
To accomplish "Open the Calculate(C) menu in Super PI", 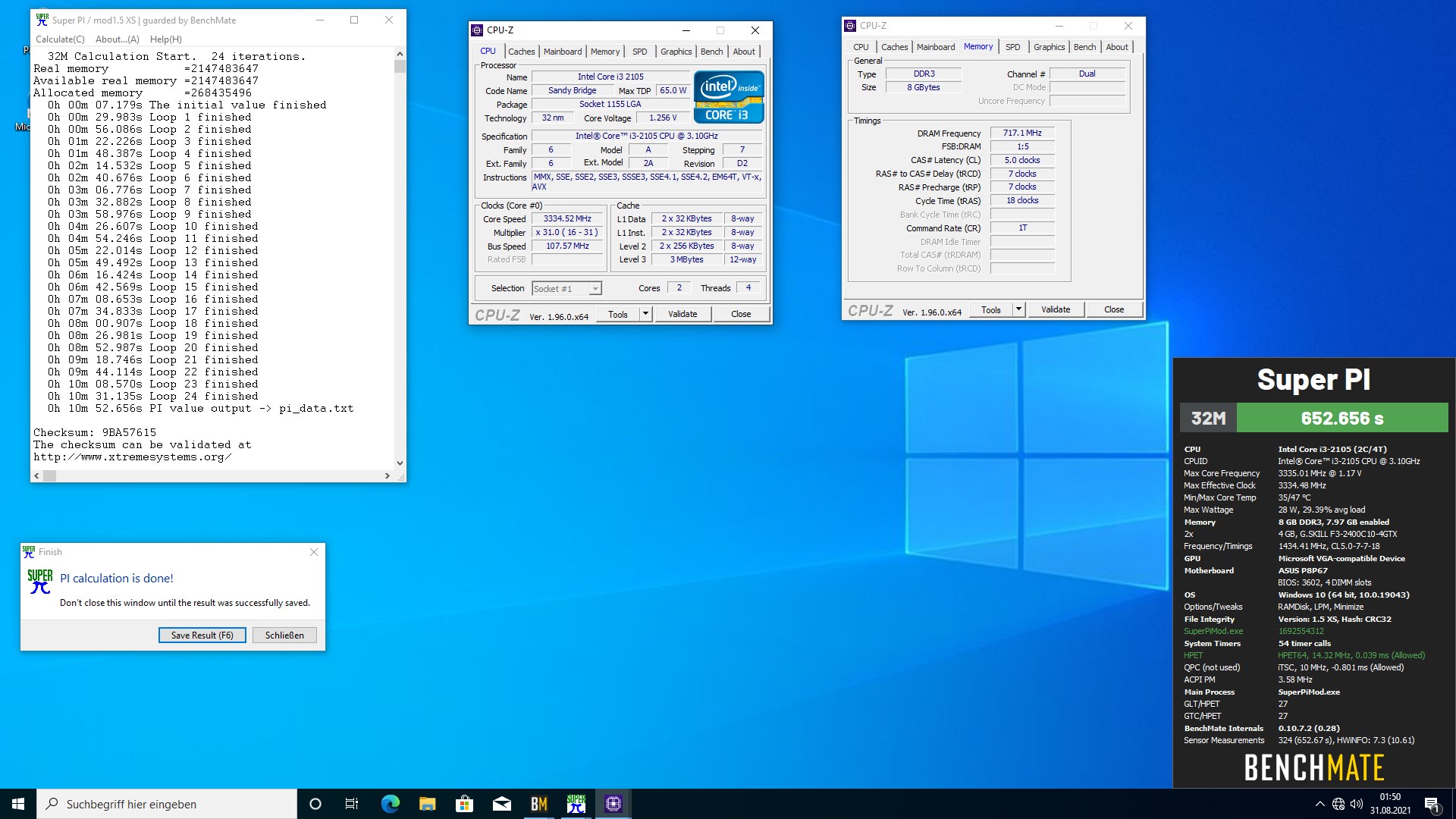I will click(x=60, y=39).
